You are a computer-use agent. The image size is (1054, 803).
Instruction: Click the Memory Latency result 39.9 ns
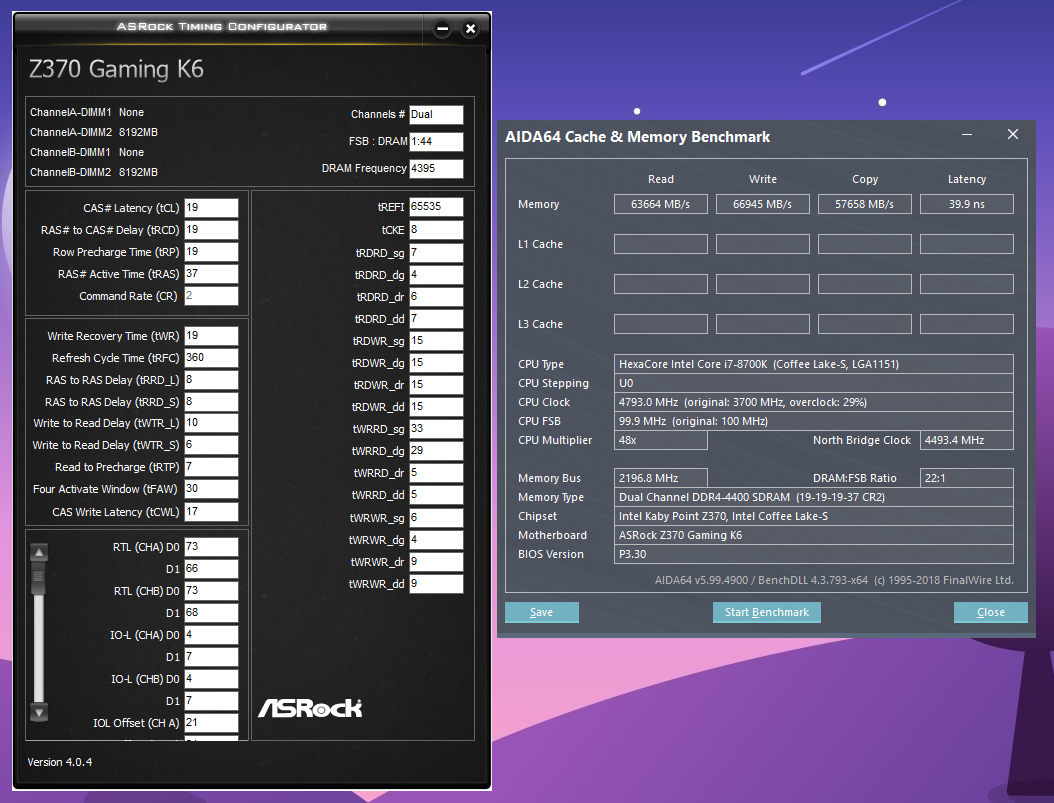(x=967, y=204)
